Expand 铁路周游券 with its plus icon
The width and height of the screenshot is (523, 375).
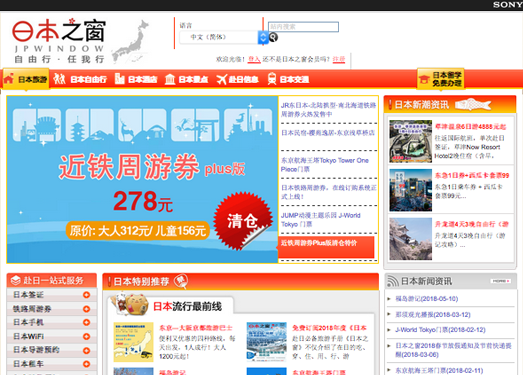click(x=86, y=309)
